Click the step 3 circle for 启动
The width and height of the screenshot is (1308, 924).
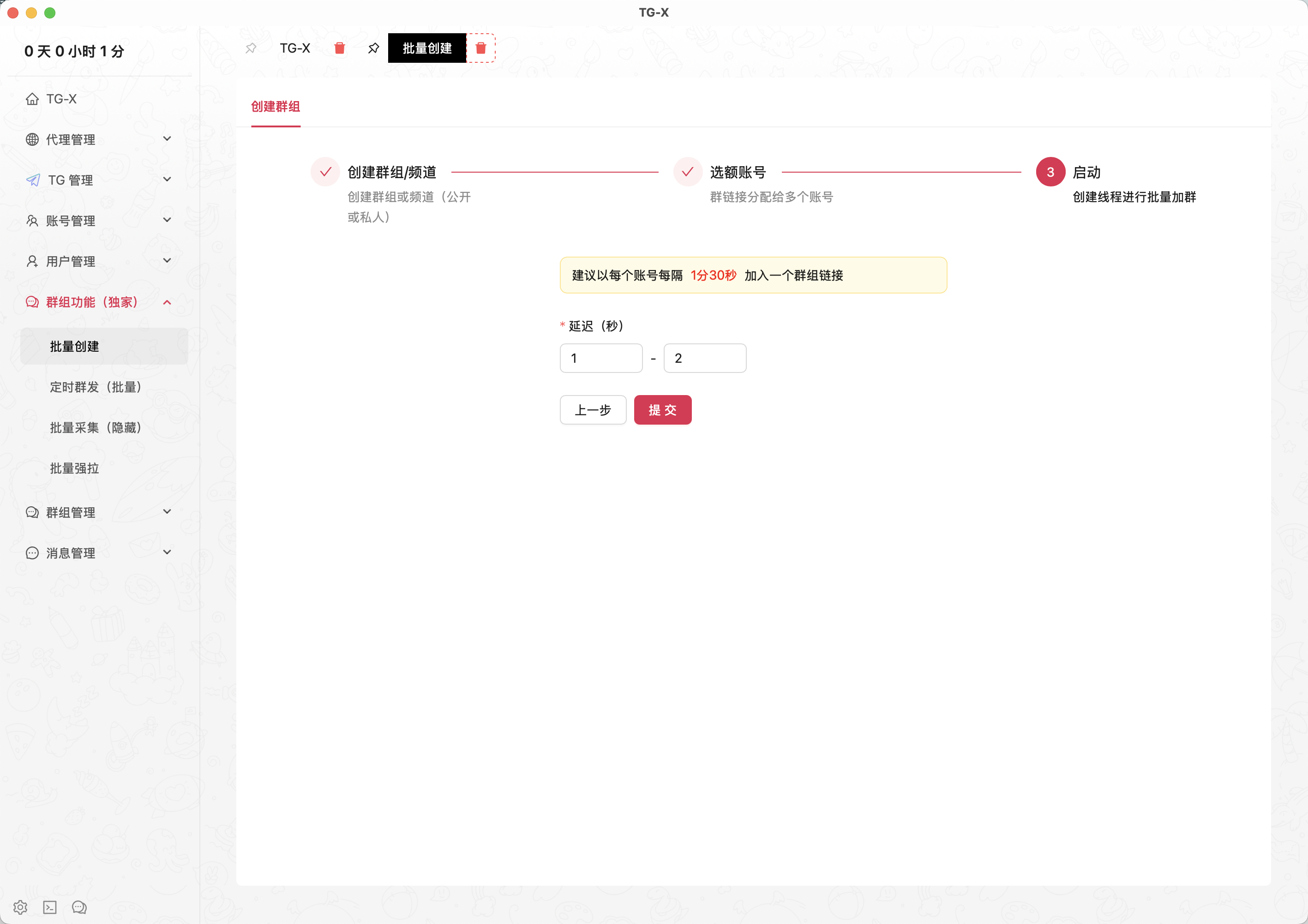[1050, 172]
